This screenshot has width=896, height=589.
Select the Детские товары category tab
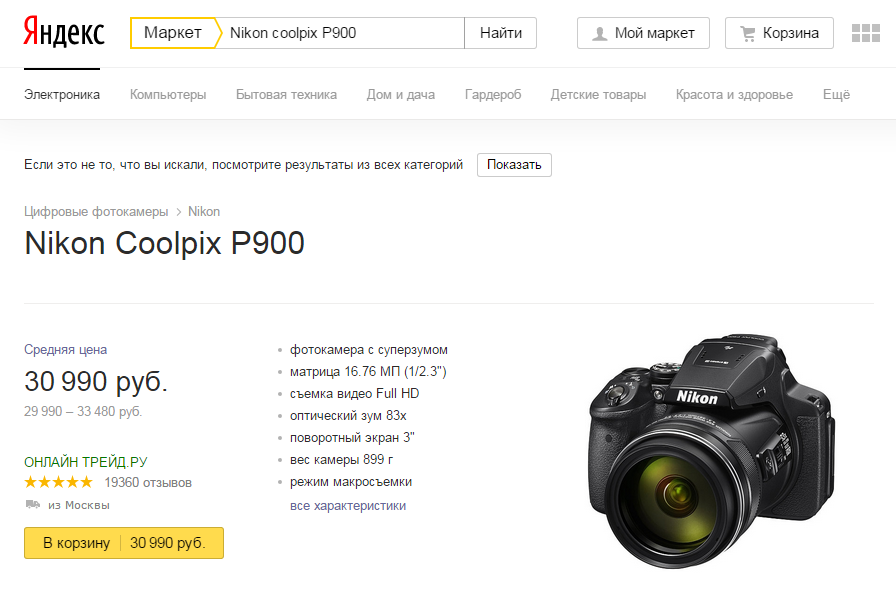tap(598, 94)
